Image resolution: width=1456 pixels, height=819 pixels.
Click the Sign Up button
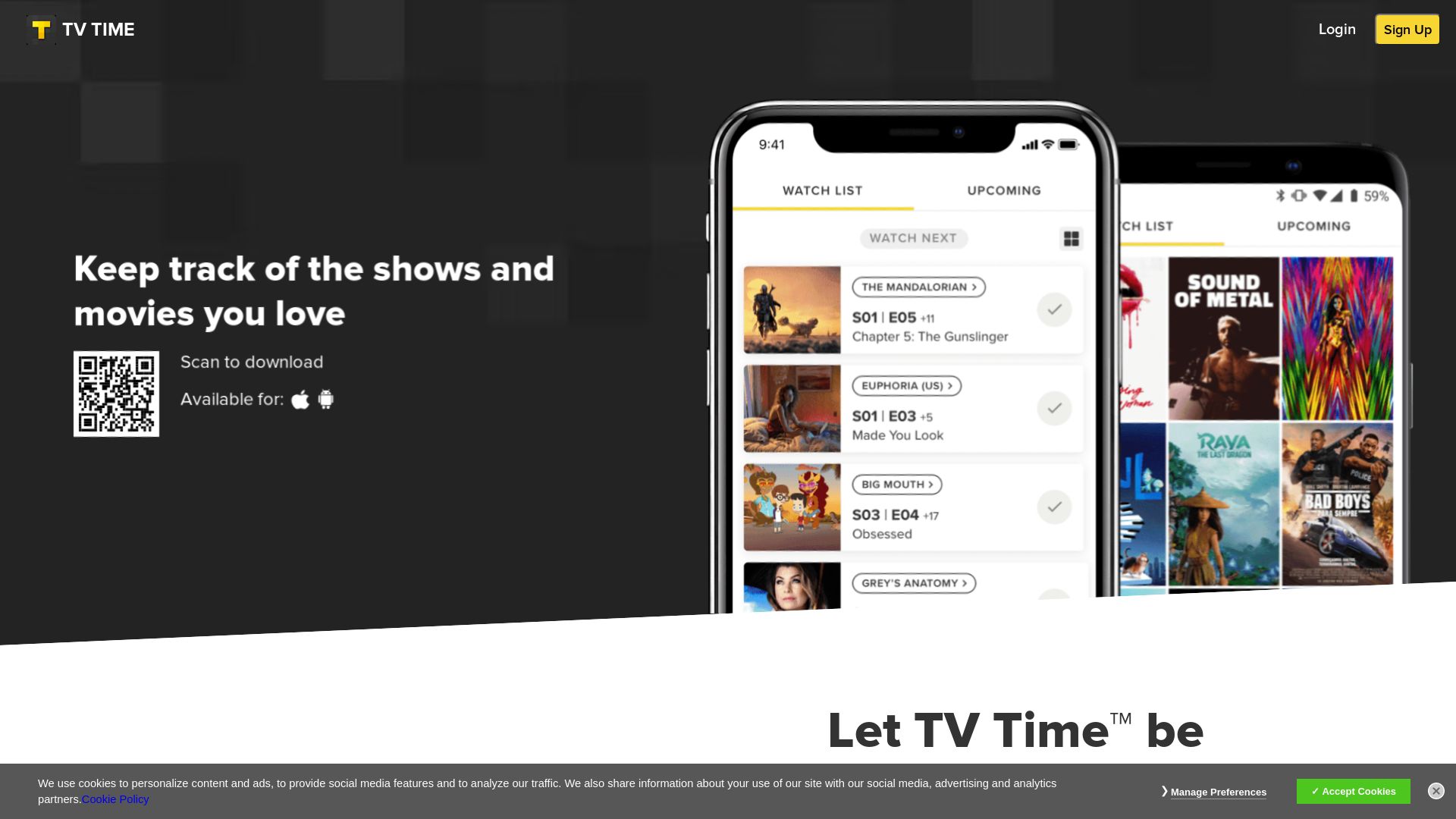[1408, 29]
